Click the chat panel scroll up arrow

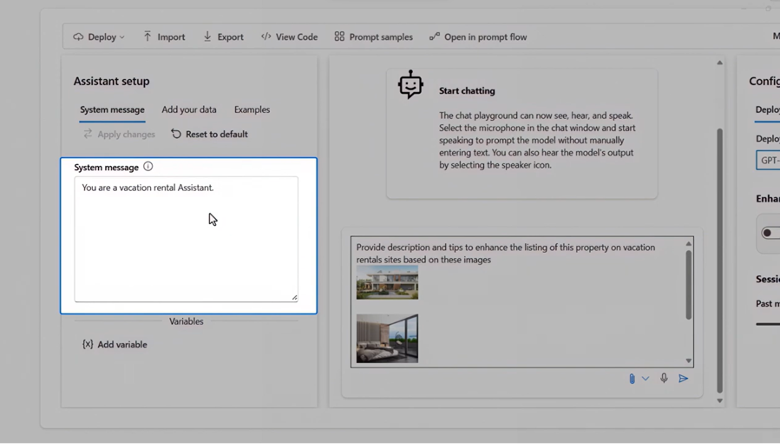[720, 63]
